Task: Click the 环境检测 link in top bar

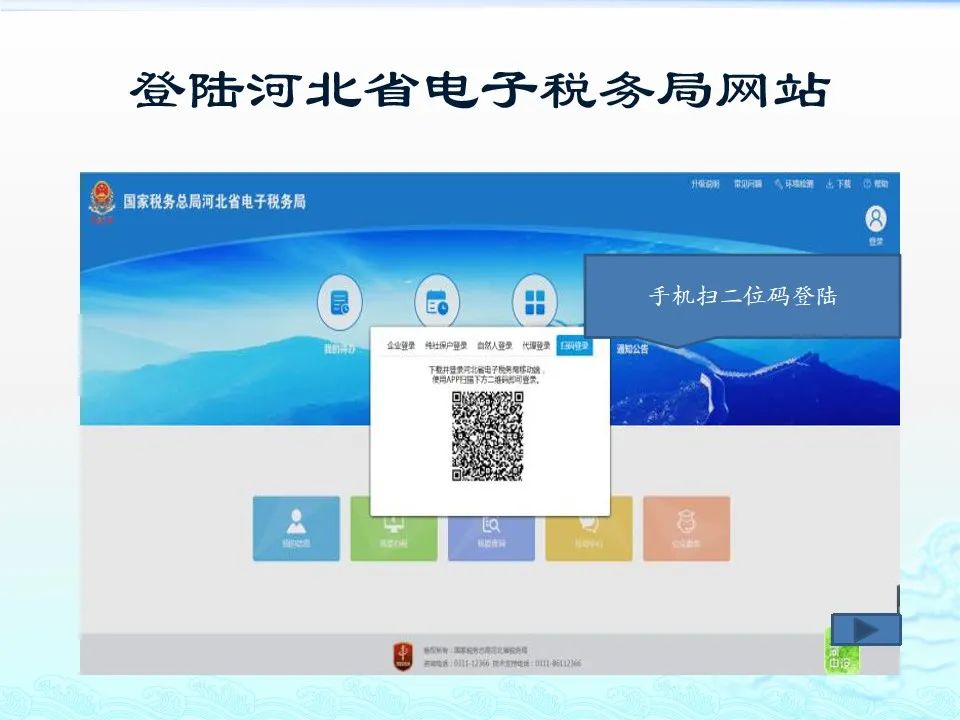Action: (794, 184)
